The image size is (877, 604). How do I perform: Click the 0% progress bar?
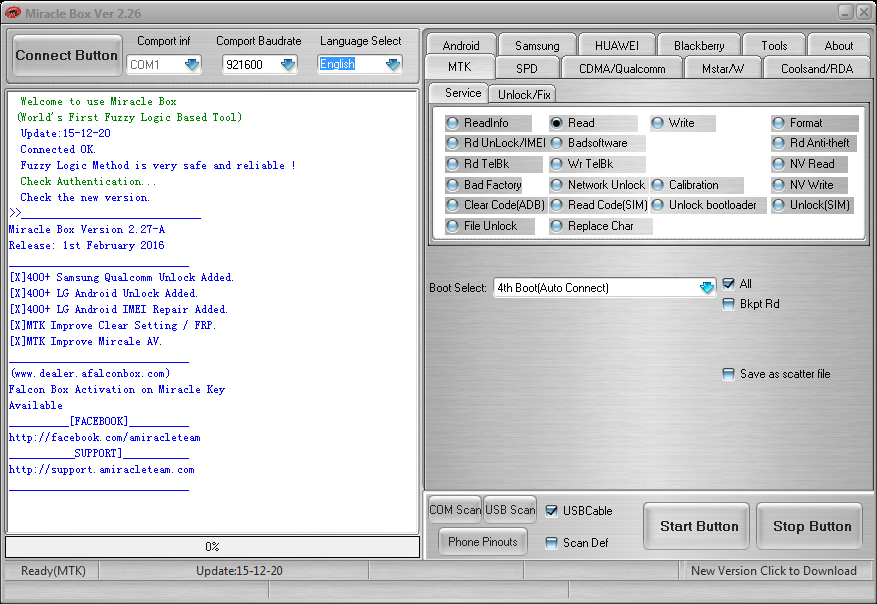[x=213, y=547]
